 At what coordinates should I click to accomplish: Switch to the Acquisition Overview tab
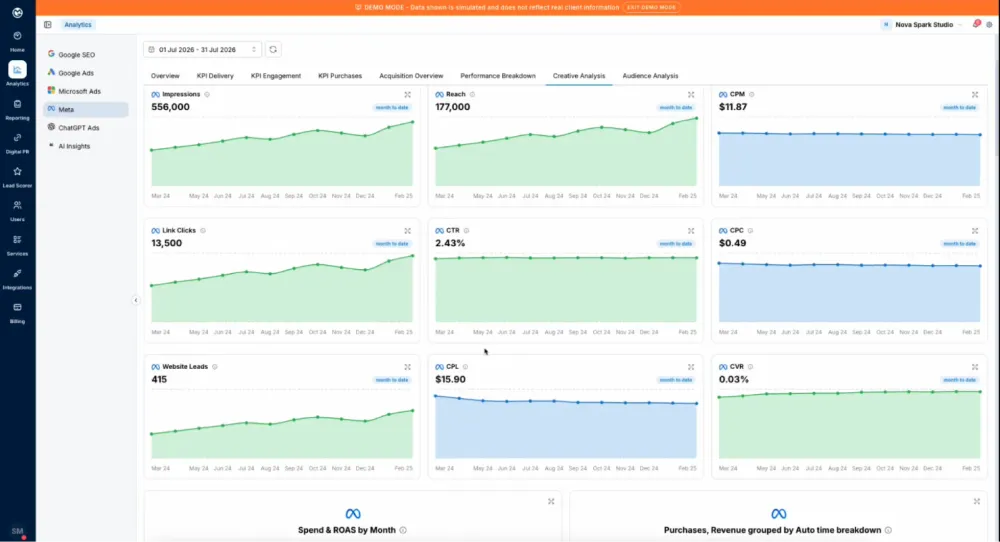point(411,76)
